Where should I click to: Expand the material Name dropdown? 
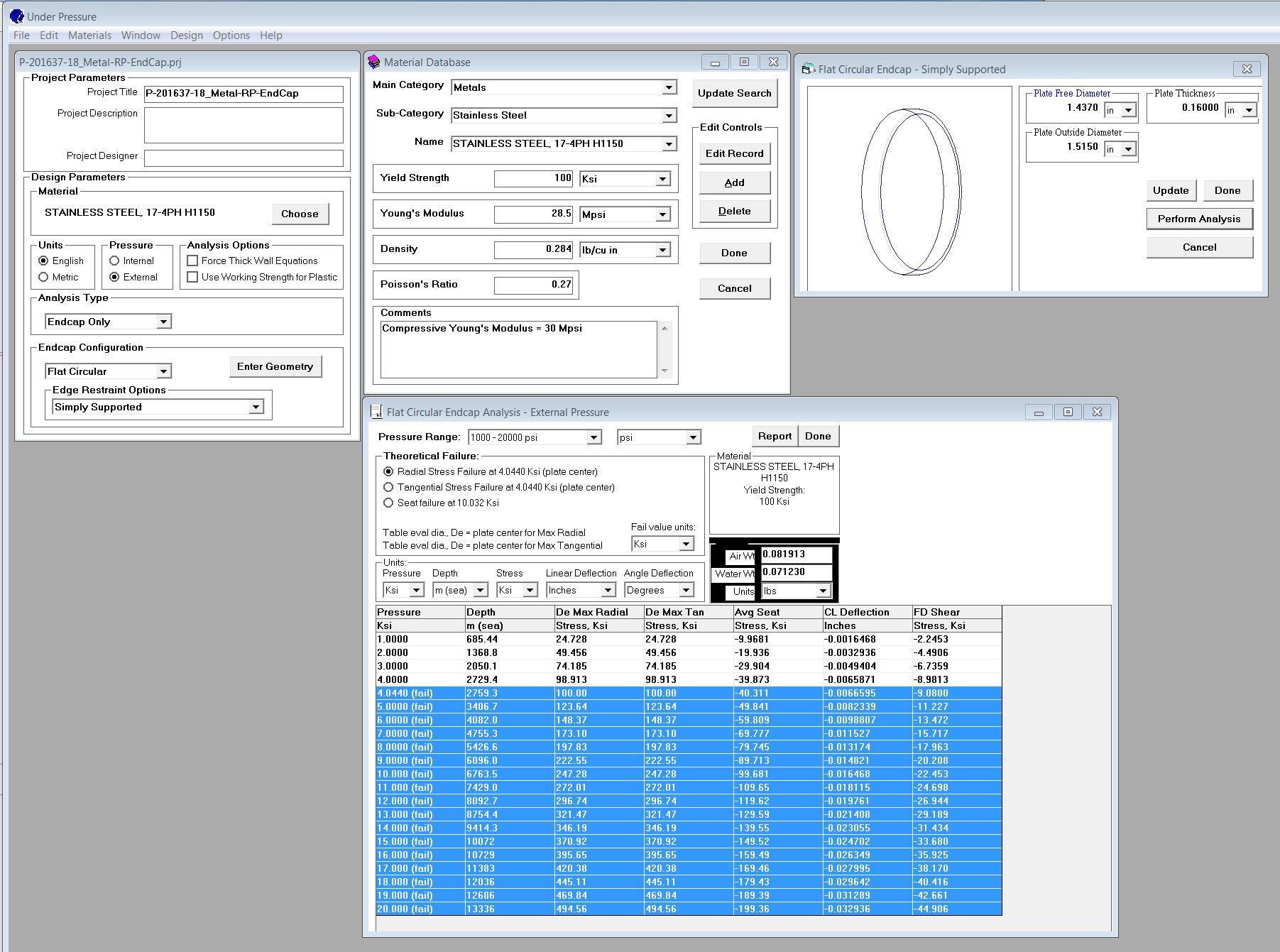tap(669, 143)
